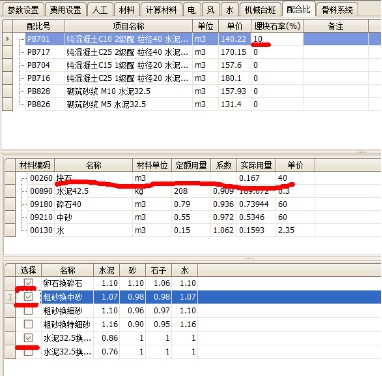
Task: Click the 埋块石率(%) column header
Action: tap(277, 26)
